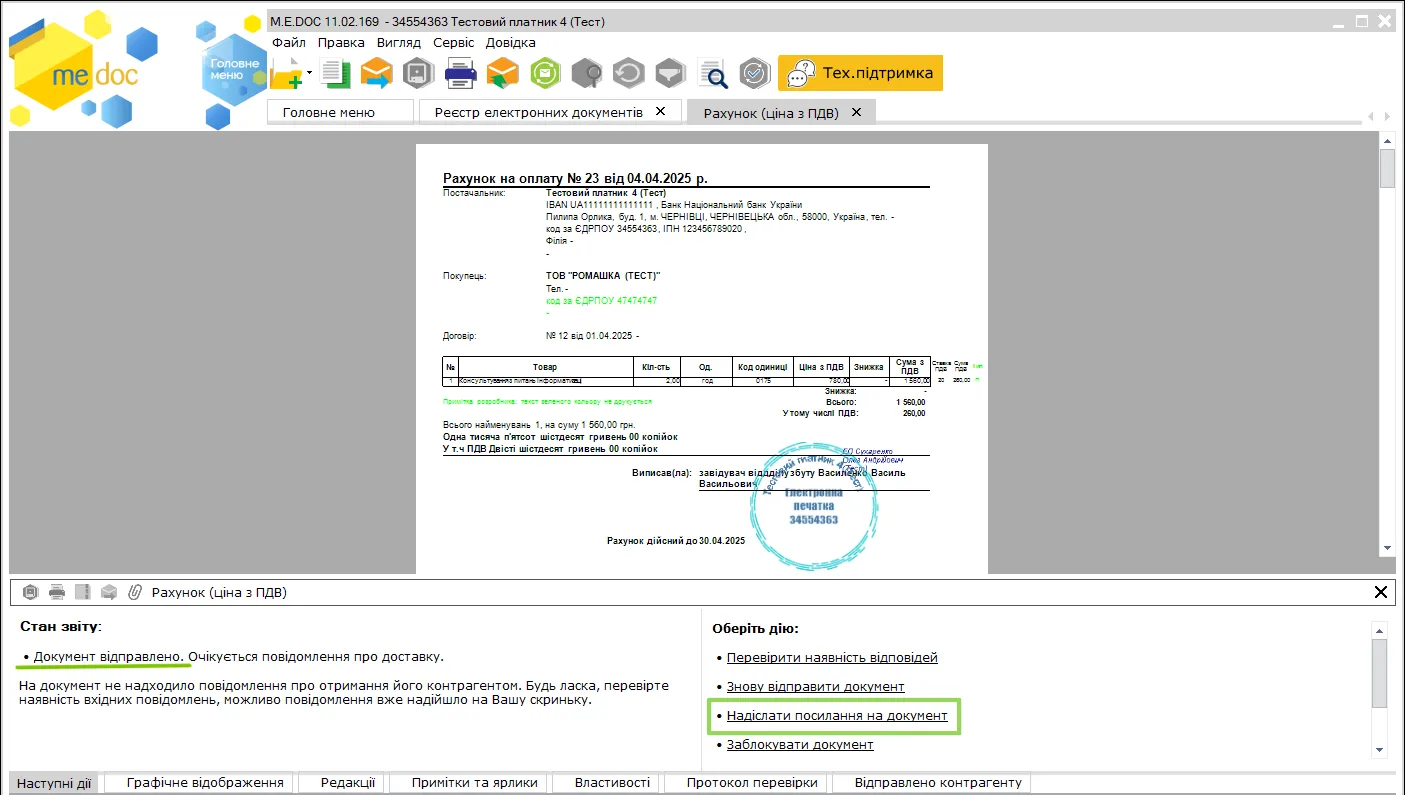Switch to Реєстр електронних документів tab
Screen dimensions: 1405x795
[538, 112]
